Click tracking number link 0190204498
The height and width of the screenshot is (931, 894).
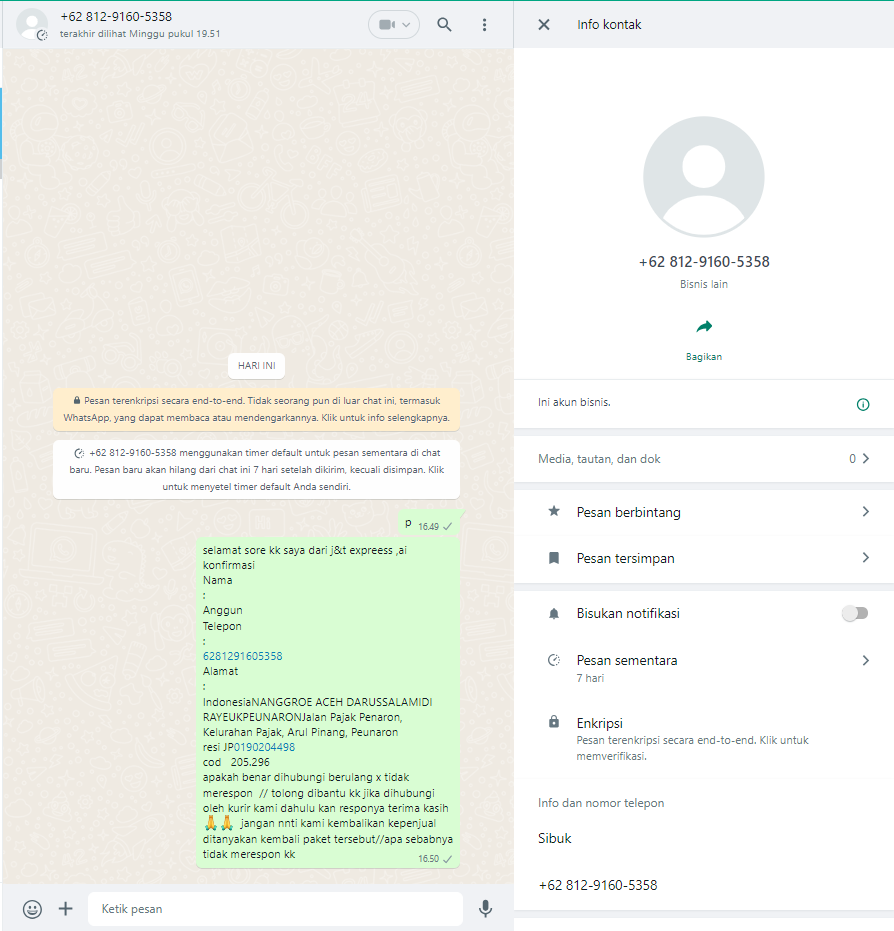point(264,747)
